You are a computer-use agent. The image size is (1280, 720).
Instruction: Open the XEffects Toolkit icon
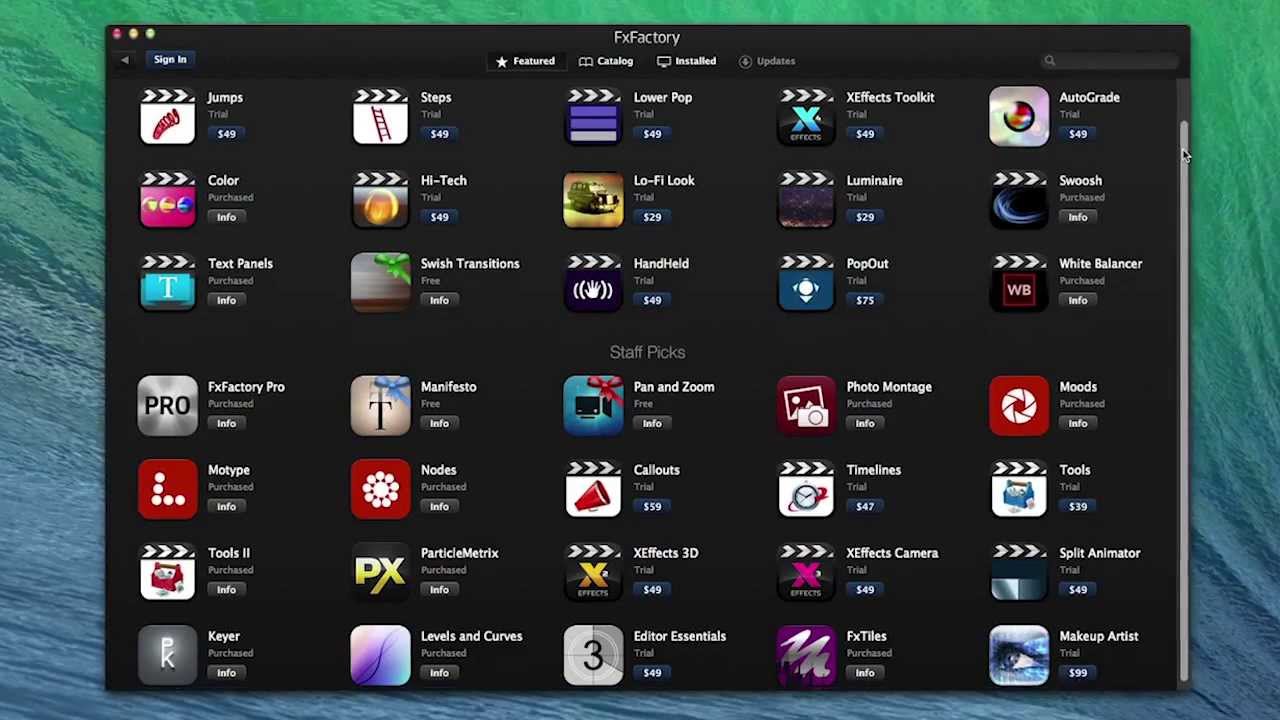(806, 117)
